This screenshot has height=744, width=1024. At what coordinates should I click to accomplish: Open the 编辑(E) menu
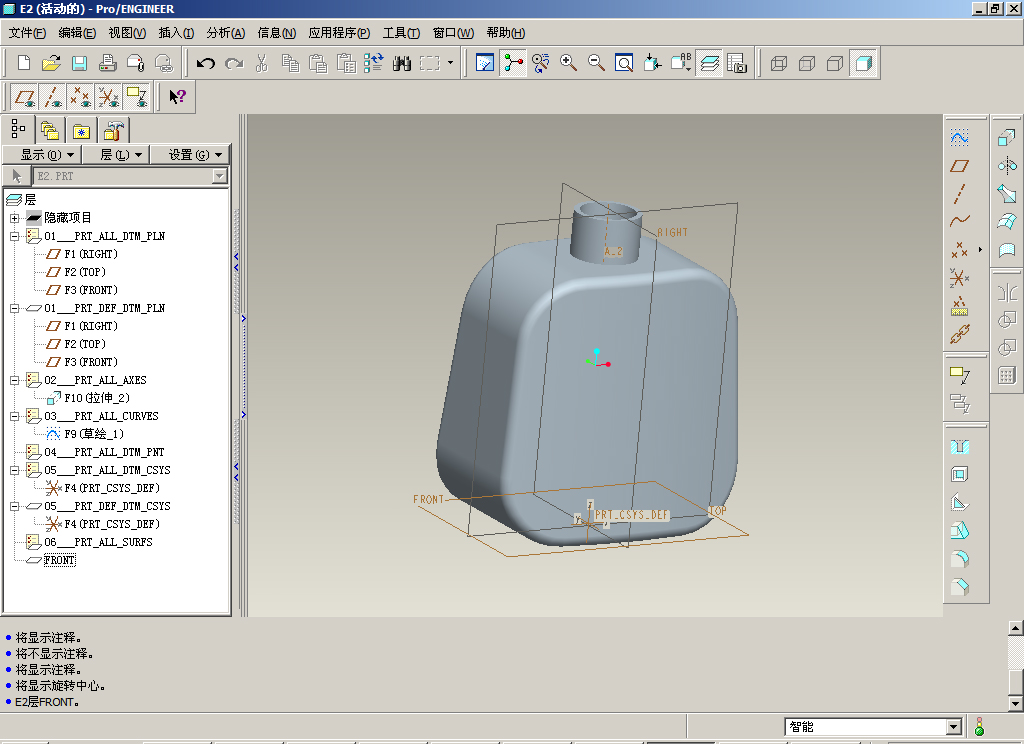[77, 33]
